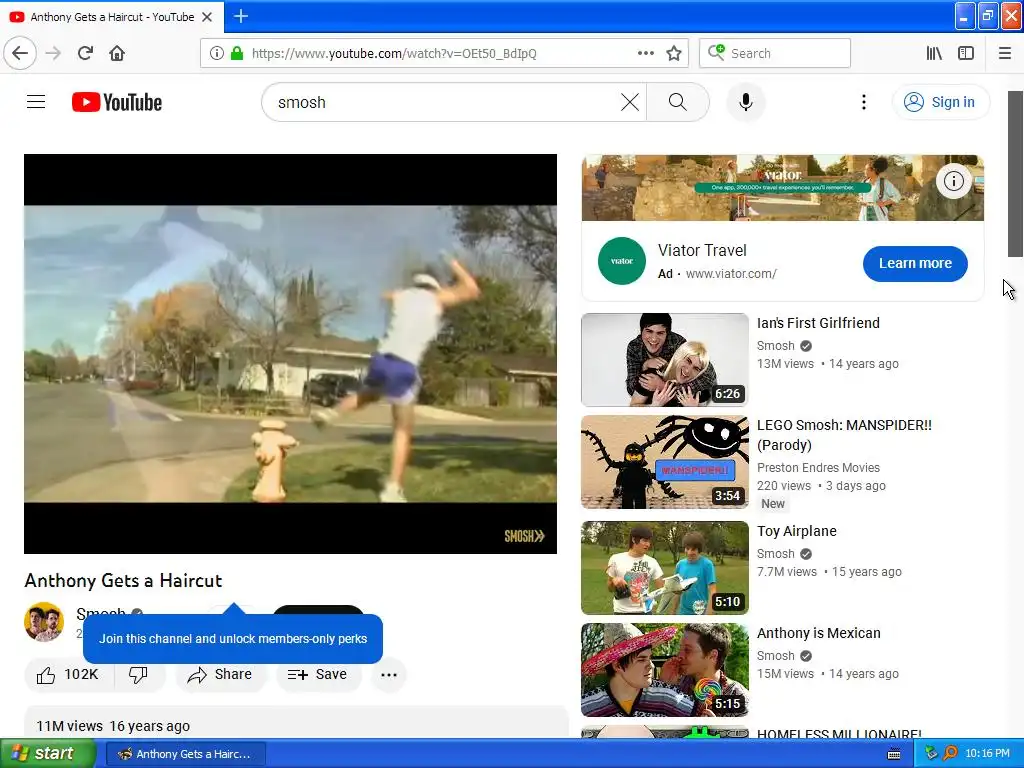Click the clock showing 10:16 PM

click(x=987, y=754)
